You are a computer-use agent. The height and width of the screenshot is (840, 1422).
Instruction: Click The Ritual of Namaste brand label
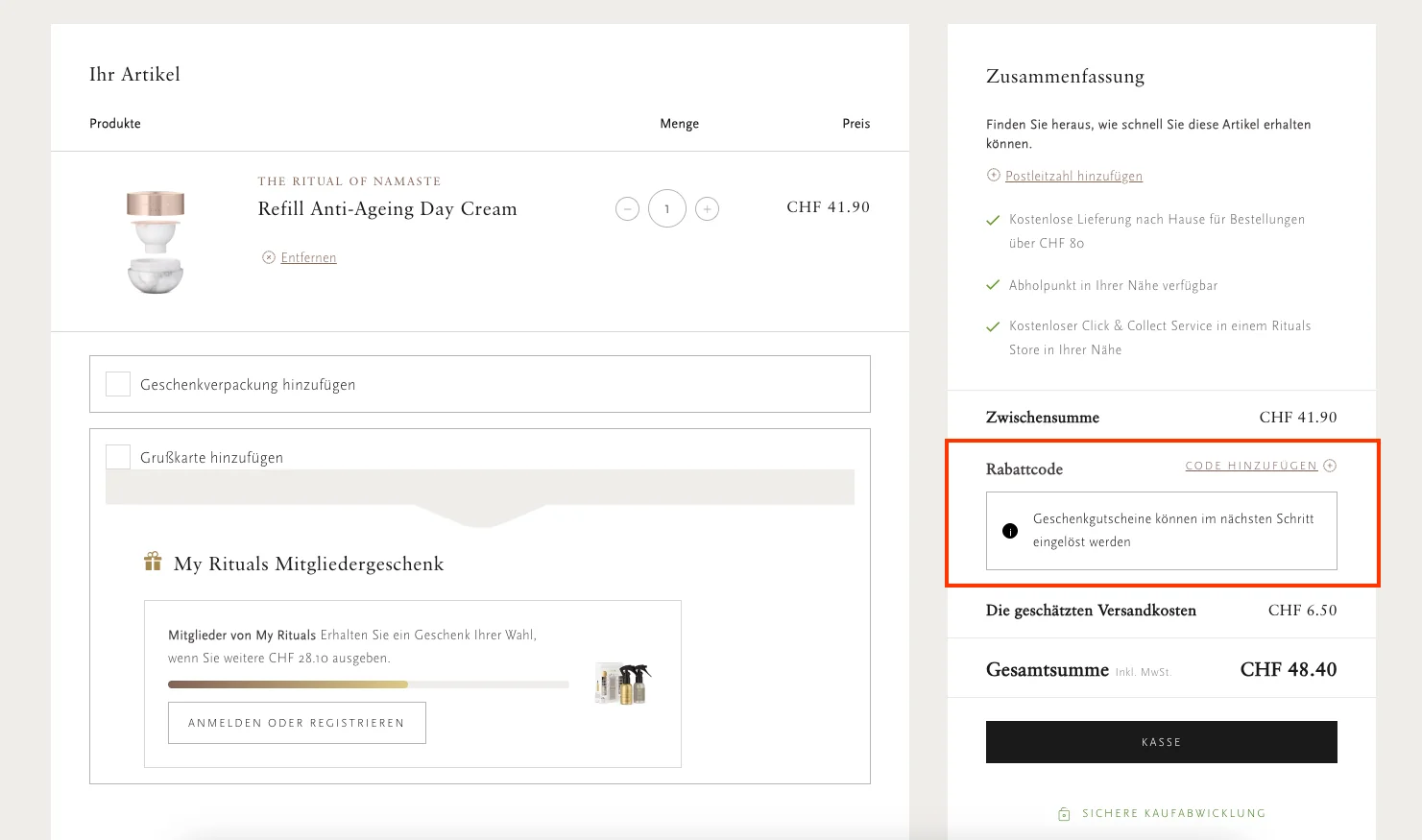(x=349, y=180)
